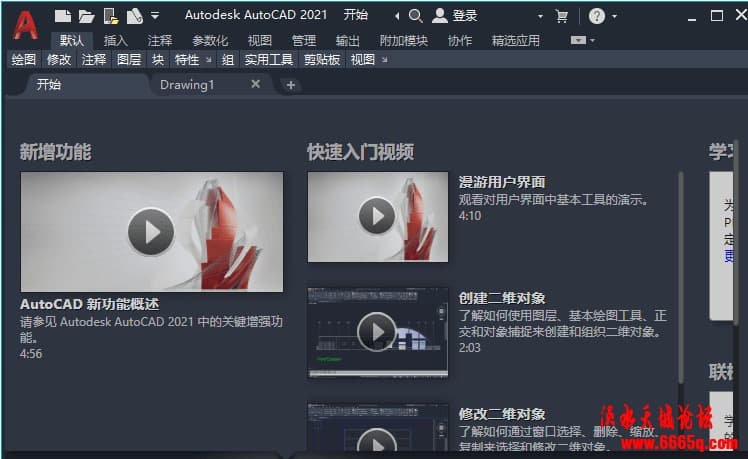Viewport: 748px width, 459px height.
Task: Click the Help question mark icon
Action: click(597, 16)
